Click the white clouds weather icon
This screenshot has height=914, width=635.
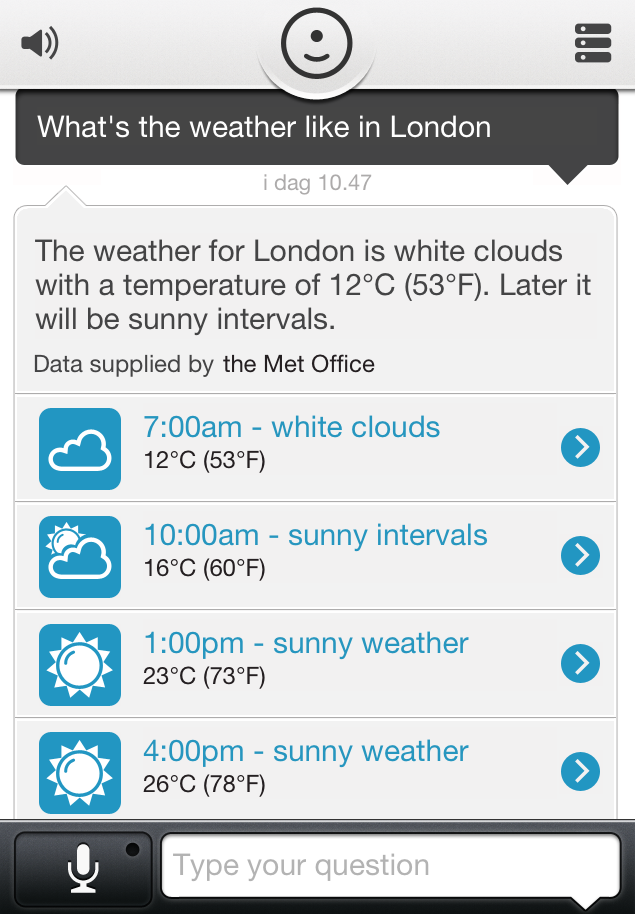[79, 447]
